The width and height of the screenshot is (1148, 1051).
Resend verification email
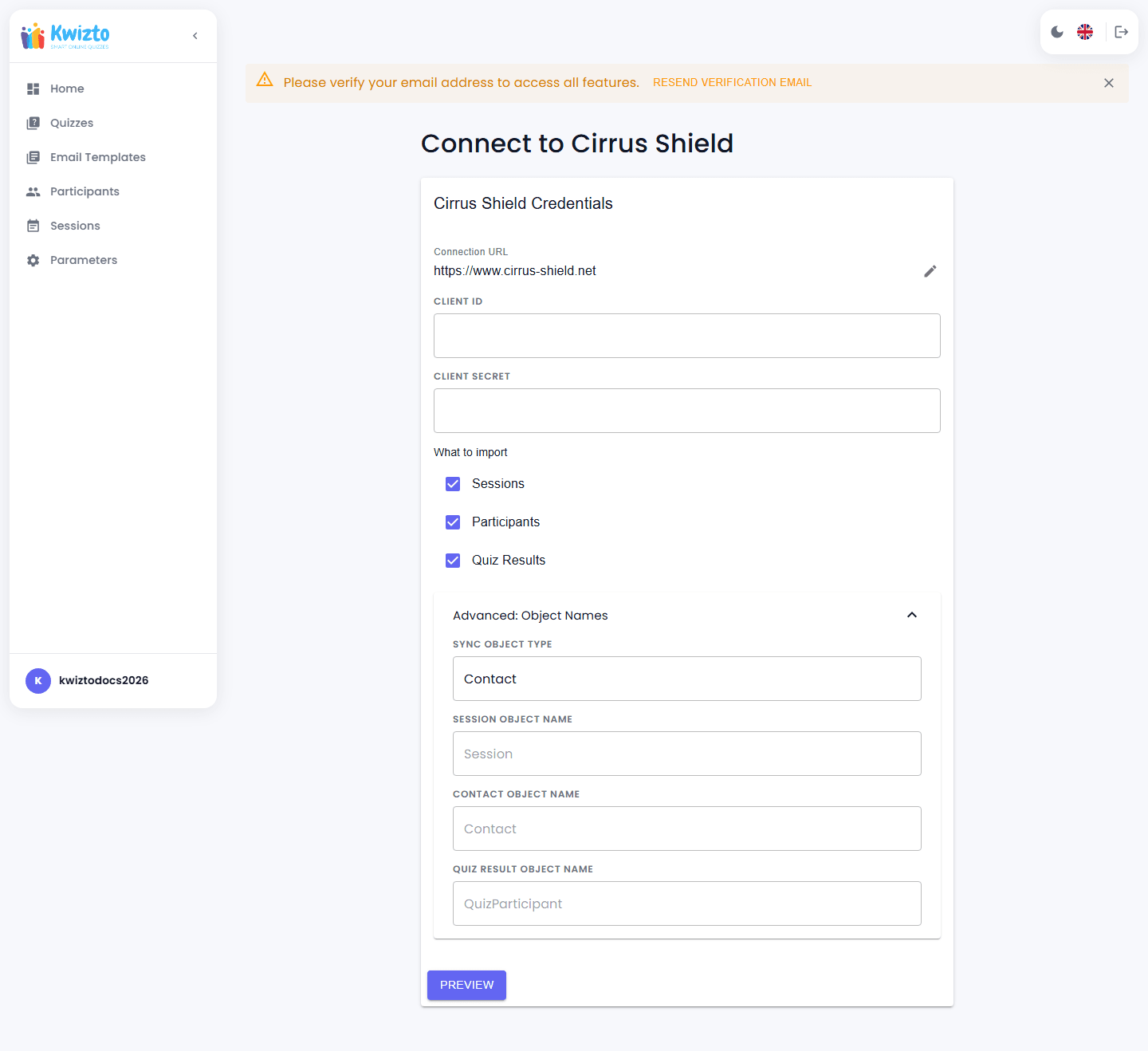(732, 82)
